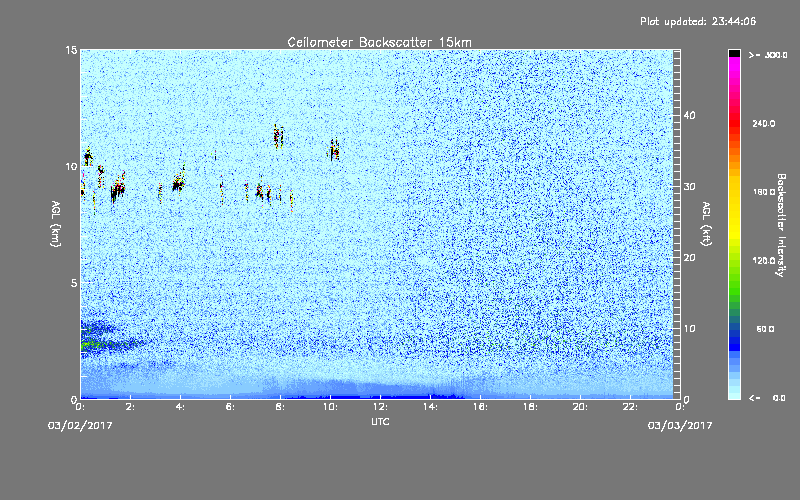Click the end date label 03/03/2017

pyautogui.click(x=680, y=426)
